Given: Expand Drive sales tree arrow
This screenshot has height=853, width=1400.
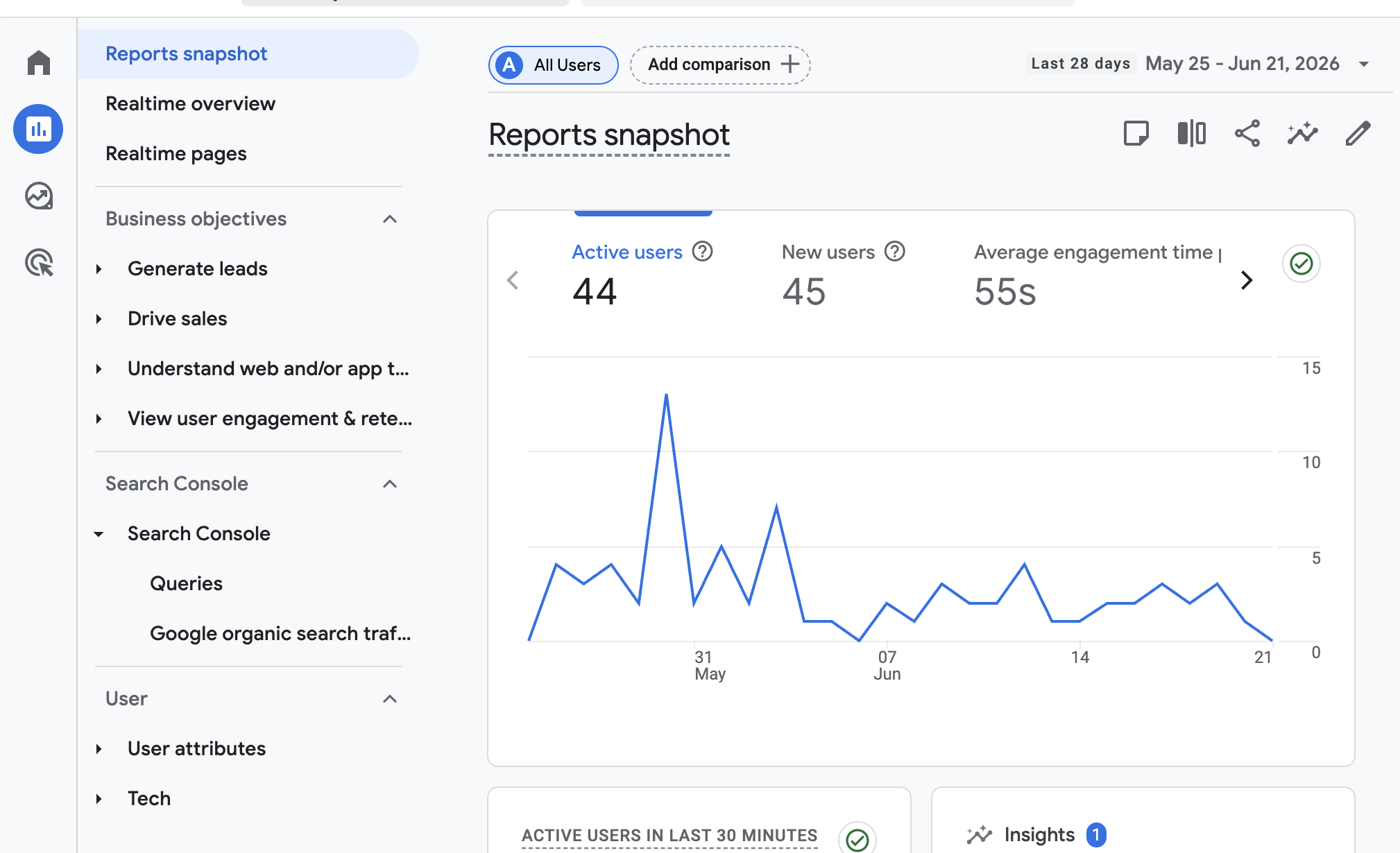Looking at the screenshot, I should tap(99, 319).
